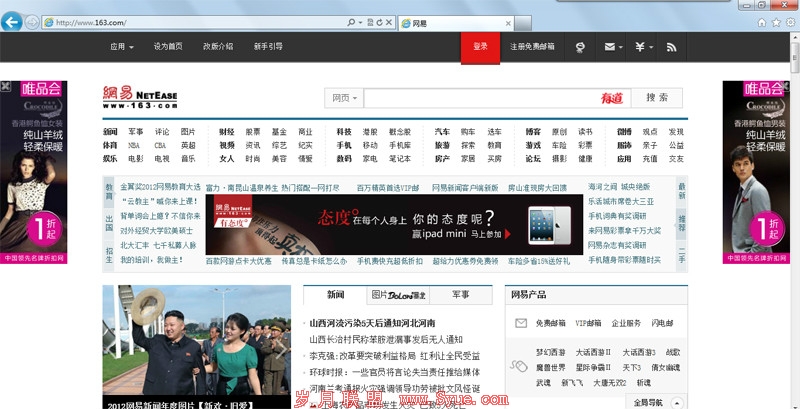
Task: Open Favorites star icon
Action: coord(776,22)
